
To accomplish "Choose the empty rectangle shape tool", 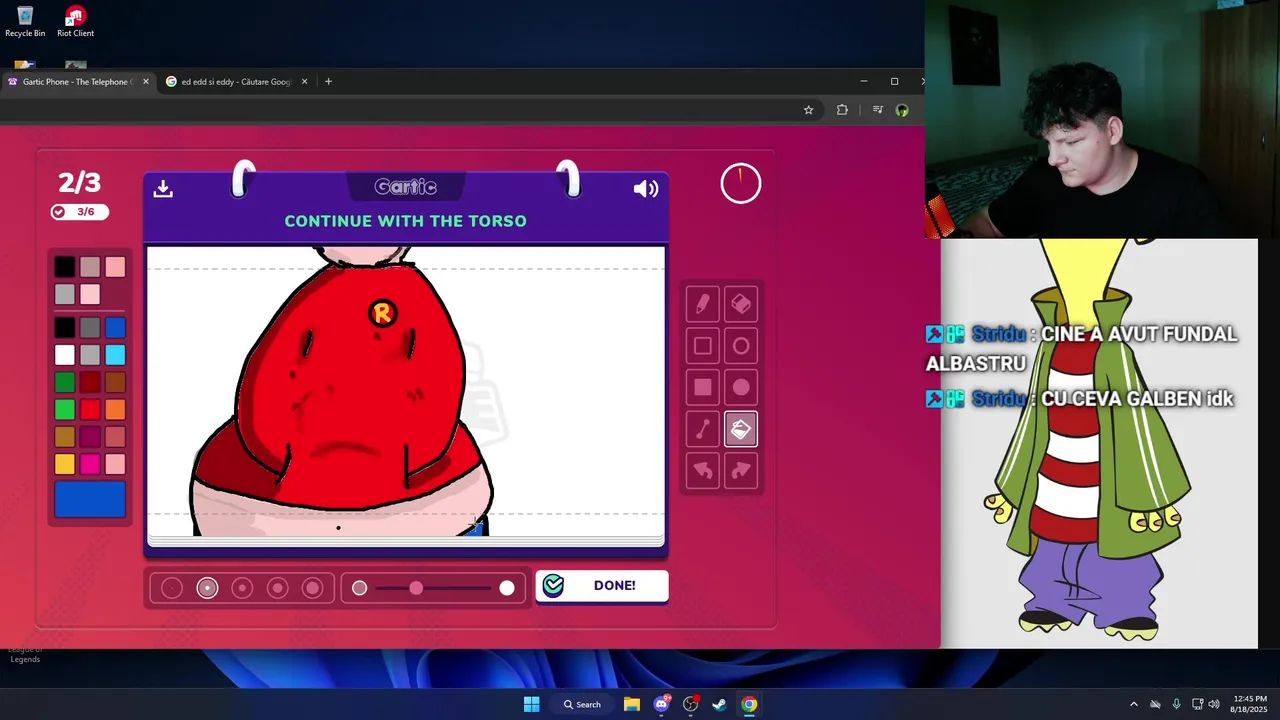I will tap(703, 346).
